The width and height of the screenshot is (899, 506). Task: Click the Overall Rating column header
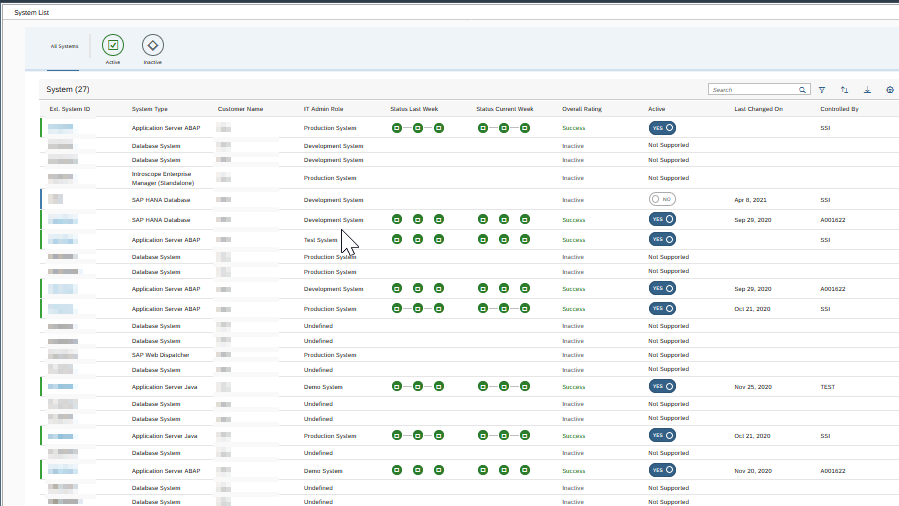click(581, 108)
